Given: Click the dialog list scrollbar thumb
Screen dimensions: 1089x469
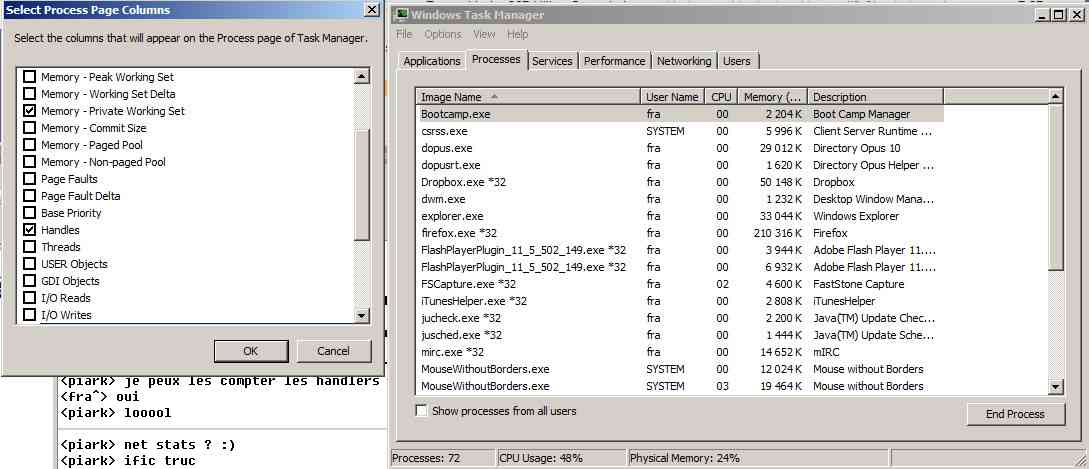Looking at the screenshot, I should (x=361, y=186).
